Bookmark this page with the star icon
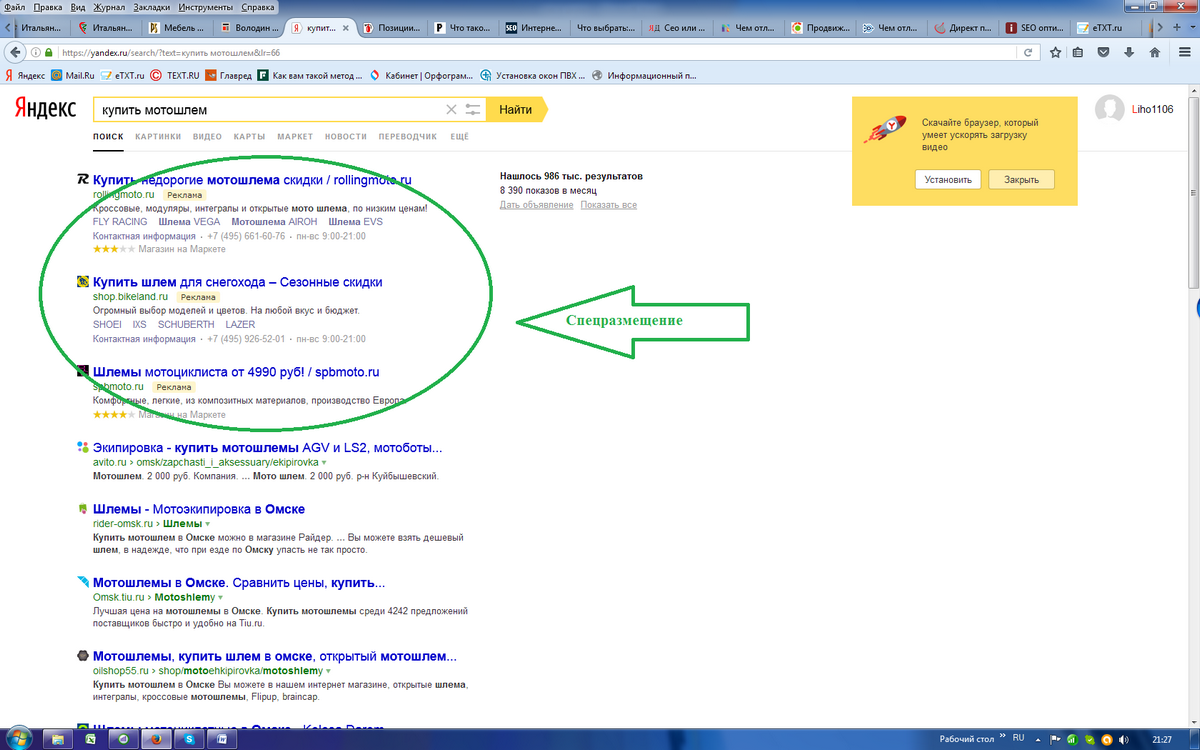The height and width of the screenshot is (750, 1200). click(x=1056, y=52)
